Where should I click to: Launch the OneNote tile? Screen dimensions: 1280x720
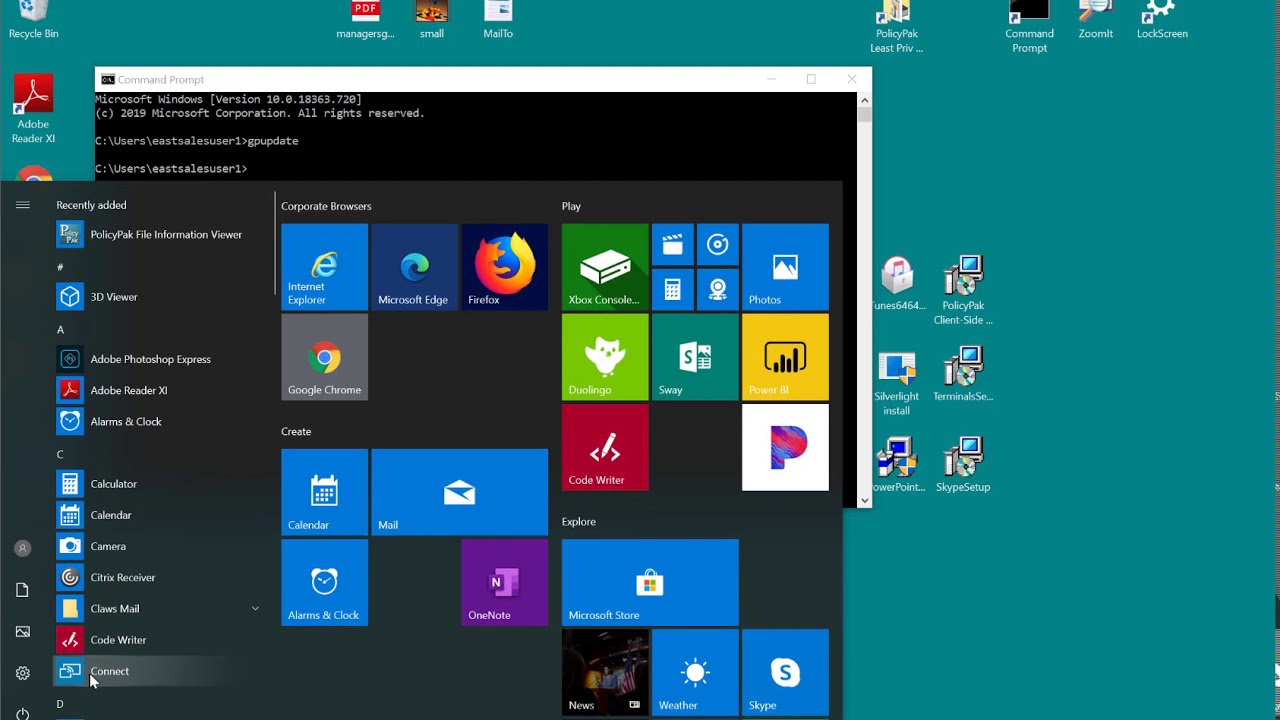click(504, 582)
